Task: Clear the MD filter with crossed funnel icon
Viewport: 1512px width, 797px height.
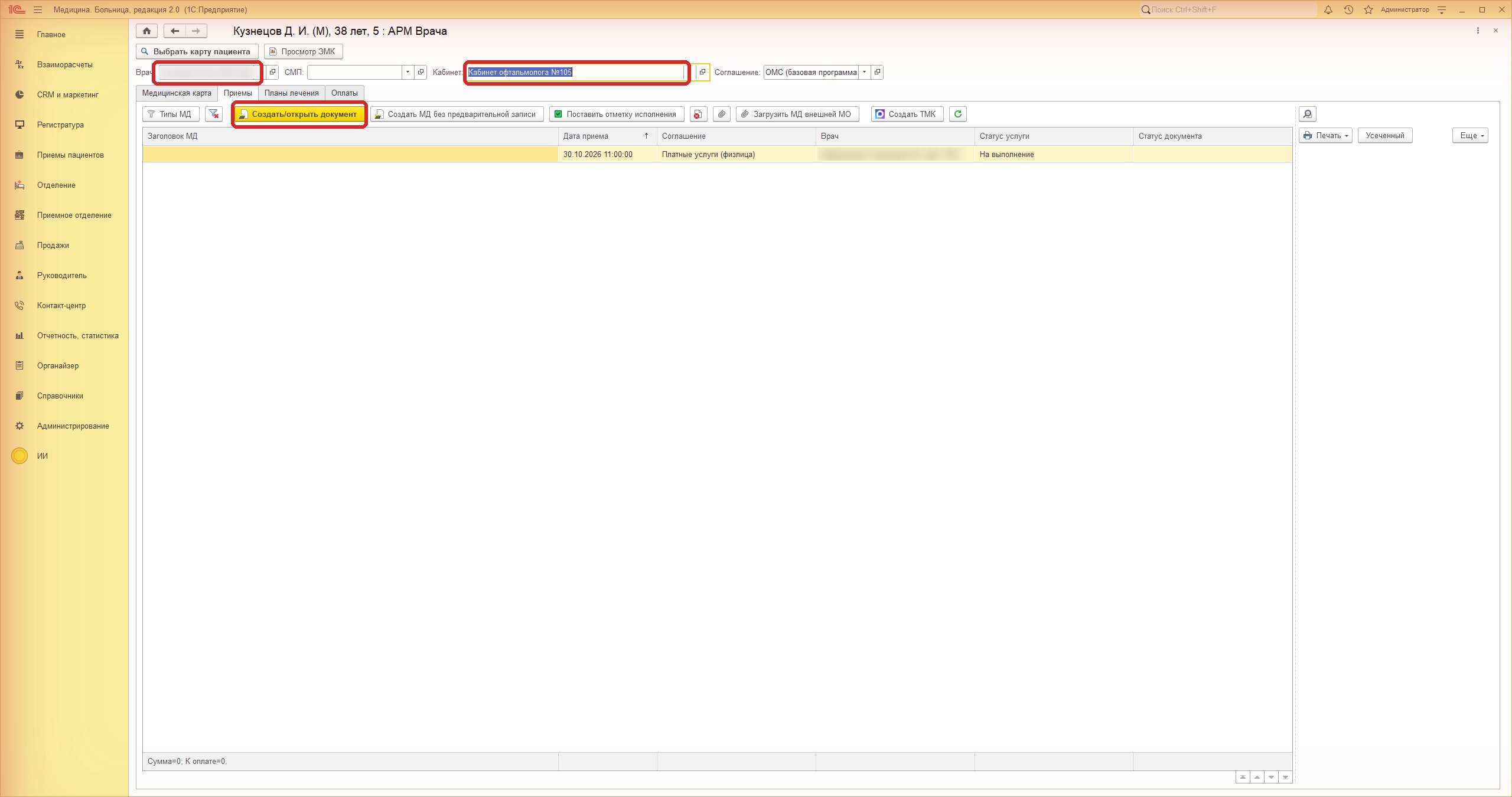Action: click(214, 114)
